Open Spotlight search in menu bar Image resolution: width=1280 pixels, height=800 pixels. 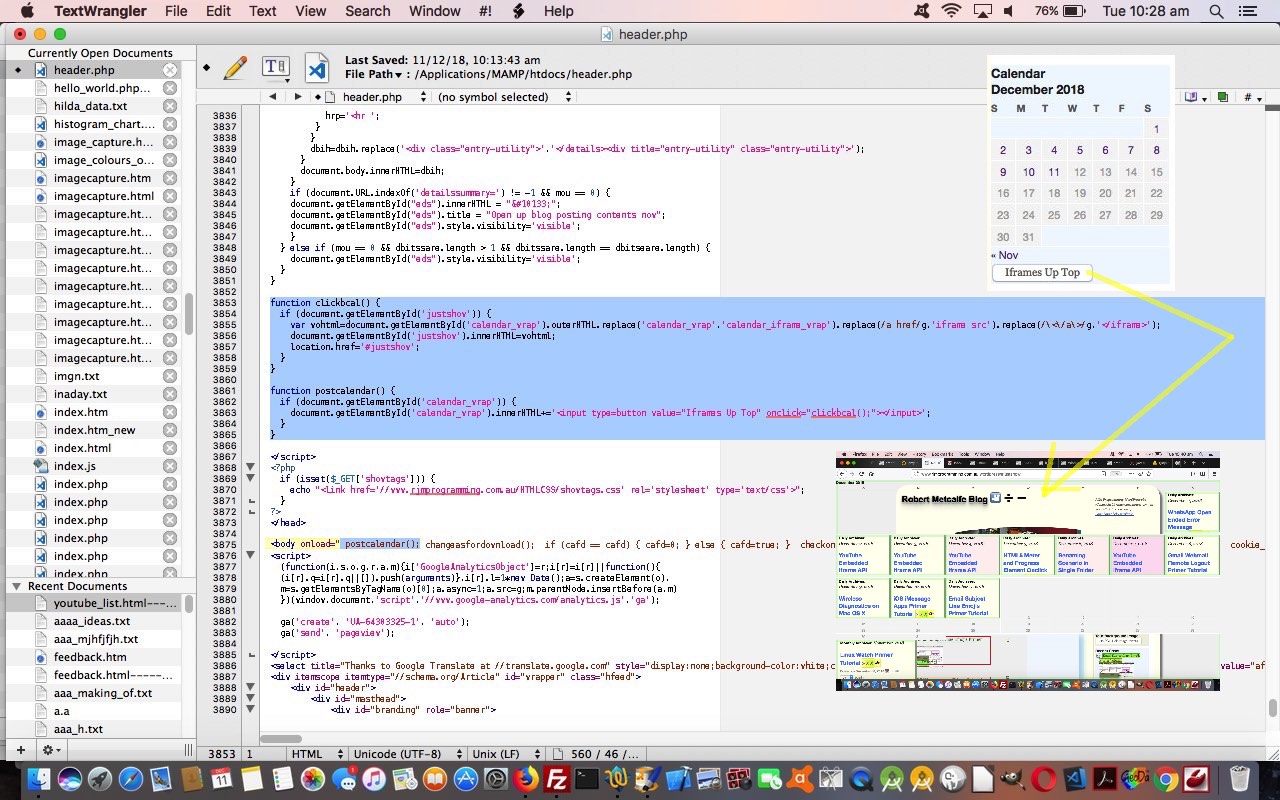[1216, 11]
